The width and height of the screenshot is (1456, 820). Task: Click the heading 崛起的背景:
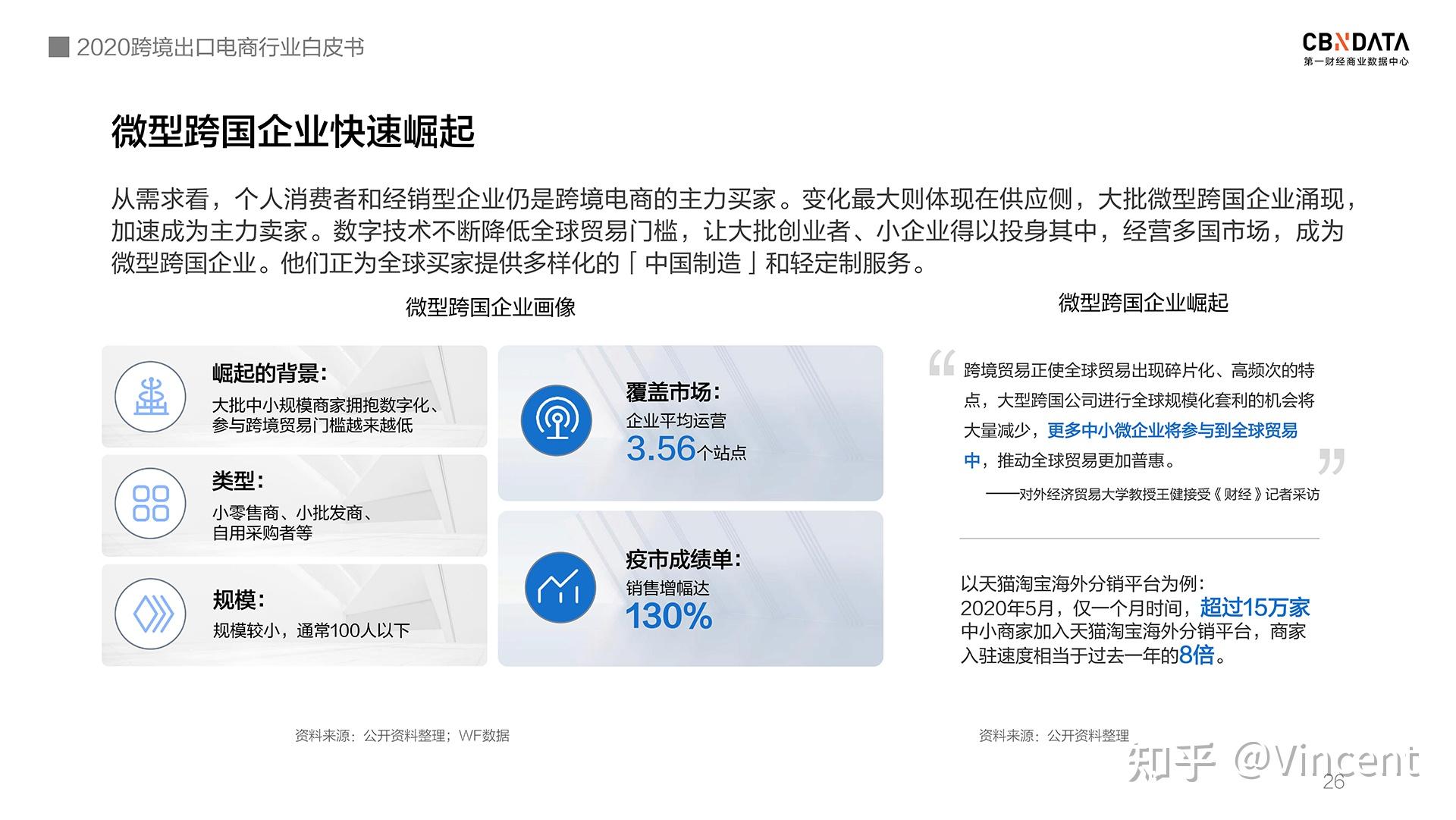[270, 374]
